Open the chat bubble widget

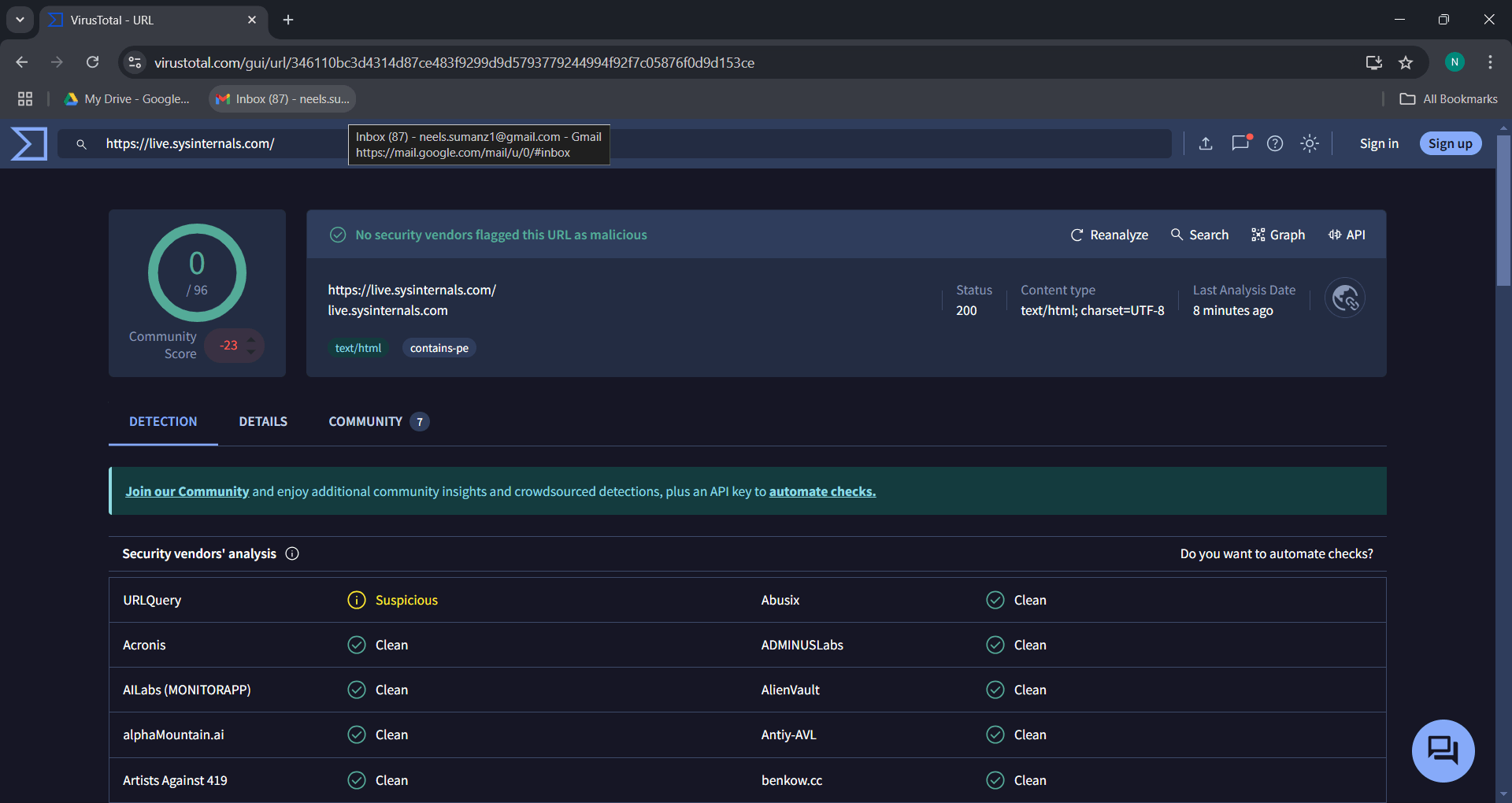tap(1443, 751)
